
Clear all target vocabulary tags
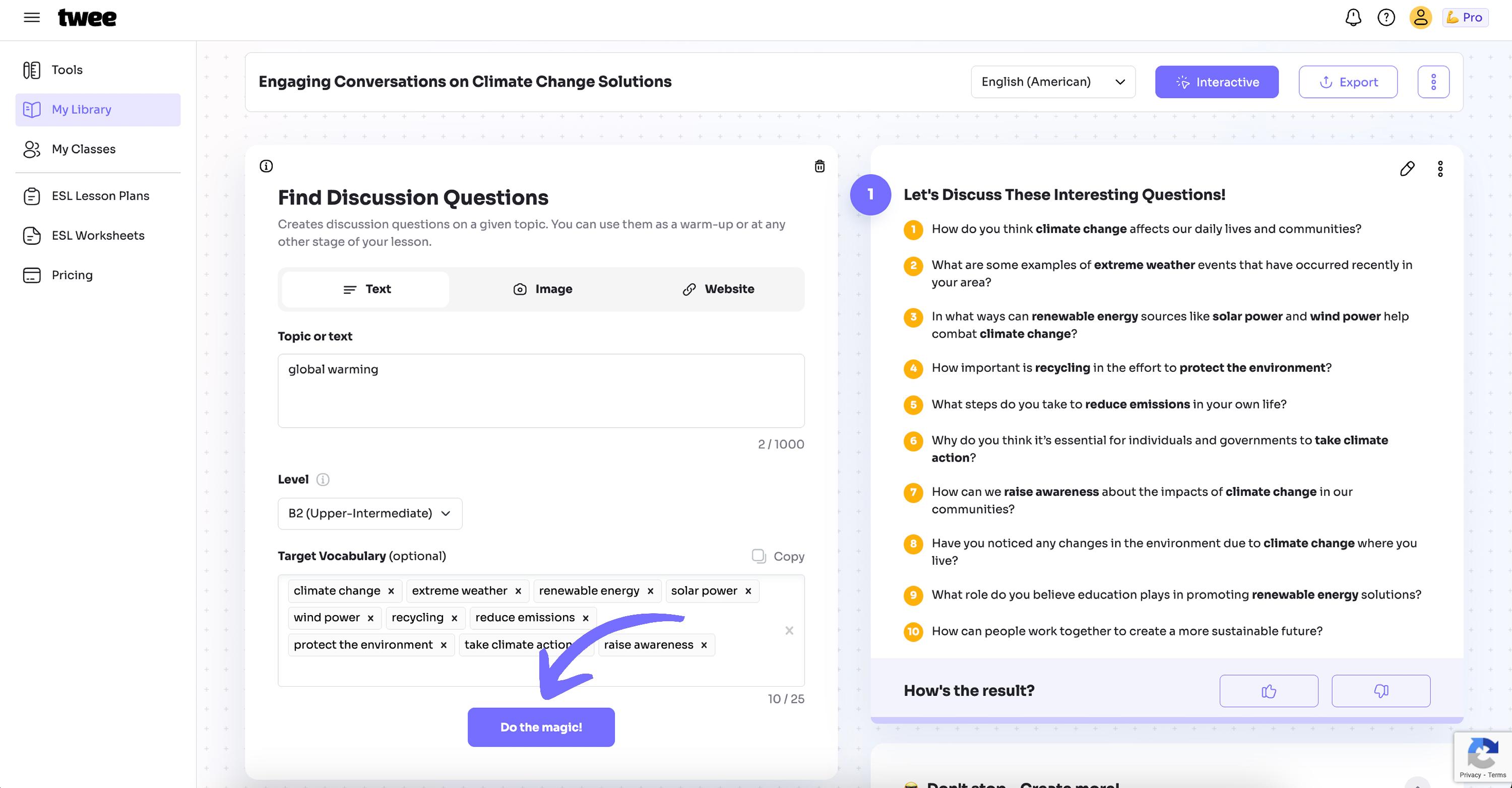(x=789, y=631)
